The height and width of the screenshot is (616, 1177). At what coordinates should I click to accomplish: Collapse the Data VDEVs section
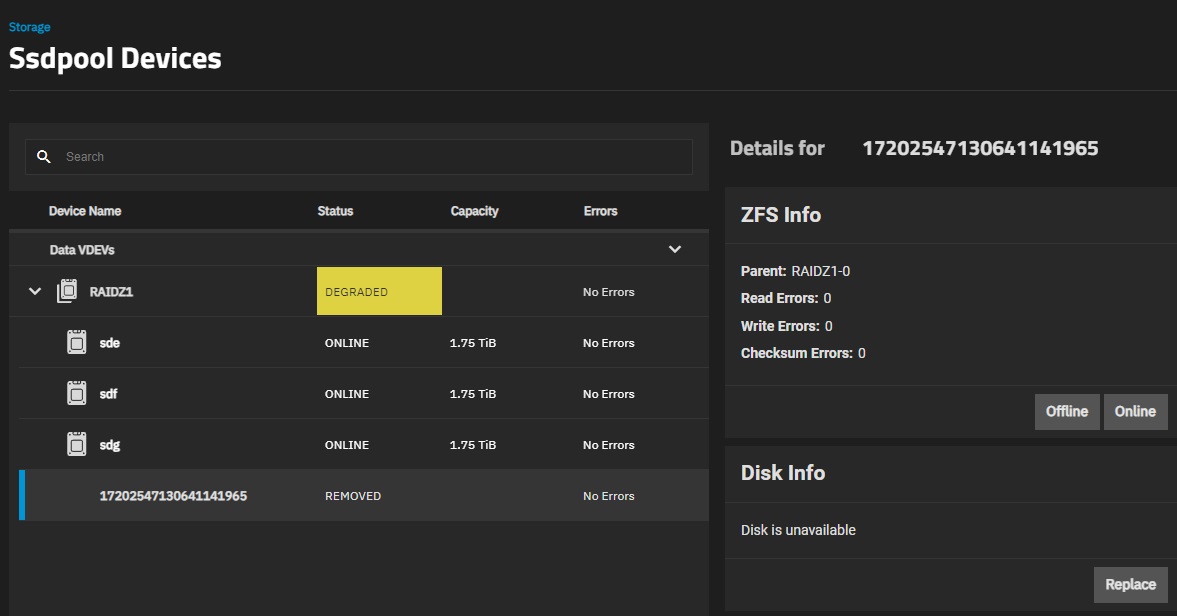pos(675,249)
